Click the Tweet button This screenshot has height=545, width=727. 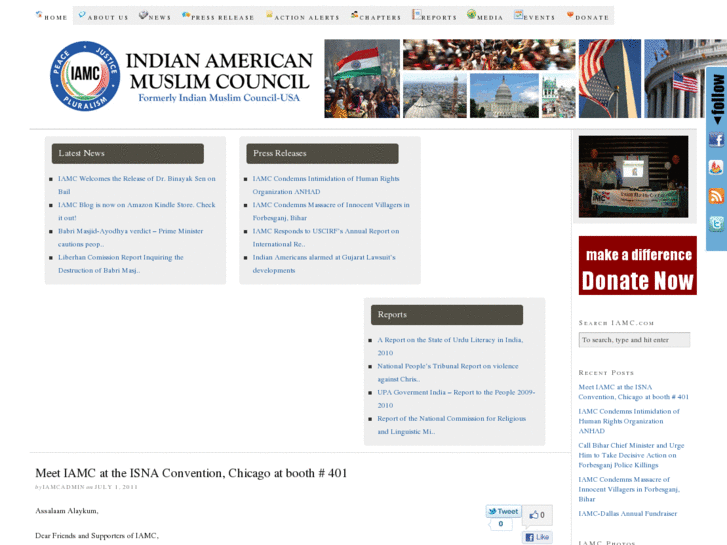(504, 511)
